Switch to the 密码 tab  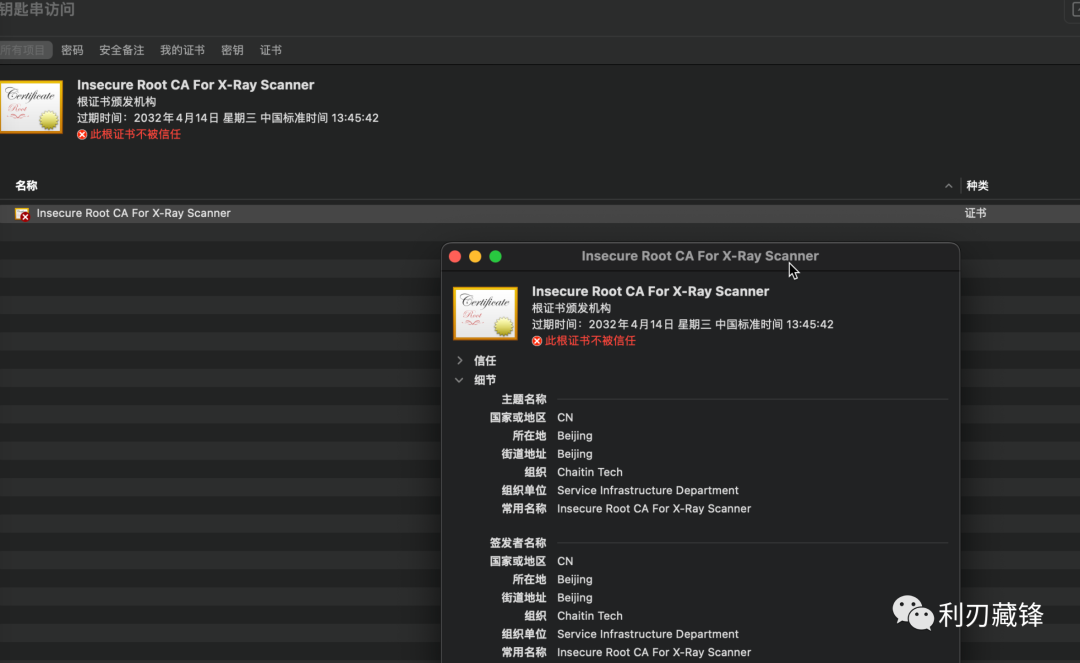(x=72, y=50)
